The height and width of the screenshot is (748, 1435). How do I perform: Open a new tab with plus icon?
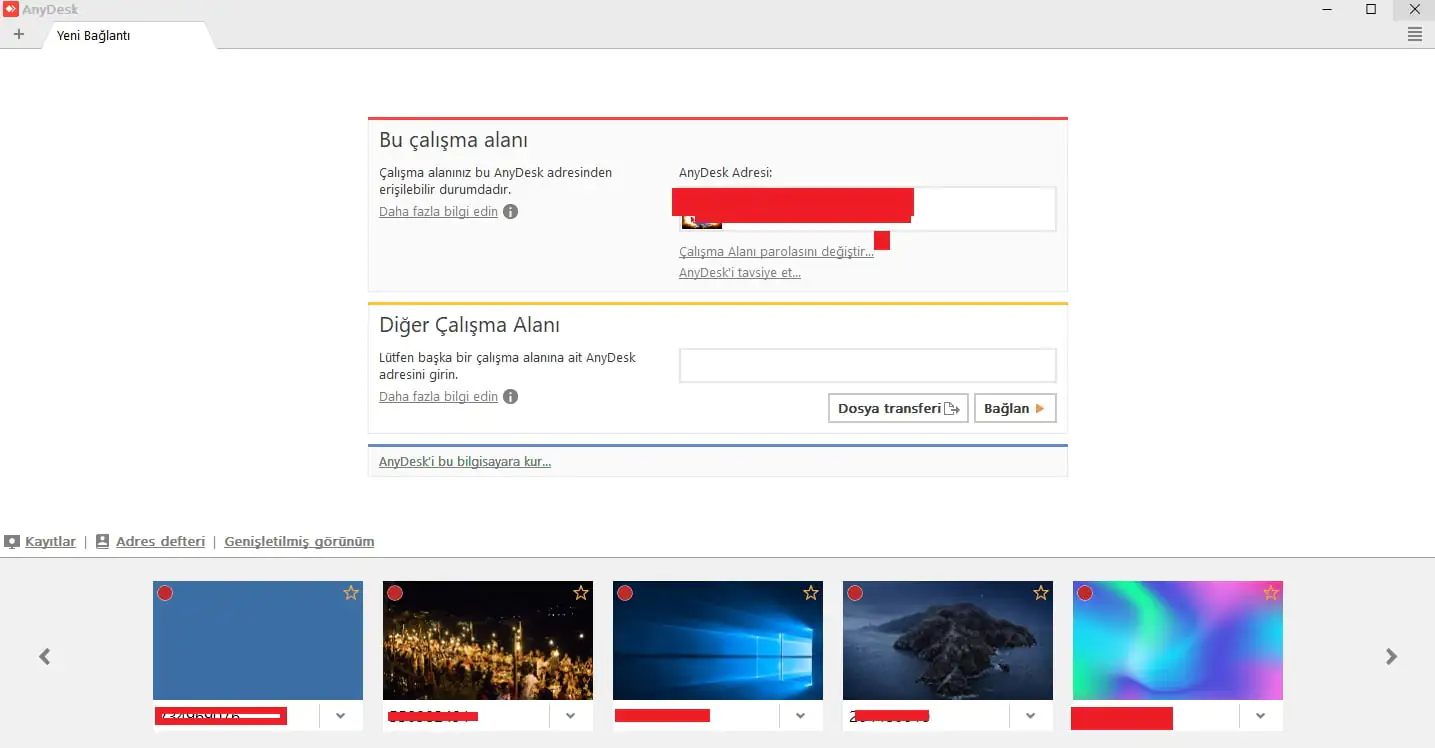click(x=18, y=34)
